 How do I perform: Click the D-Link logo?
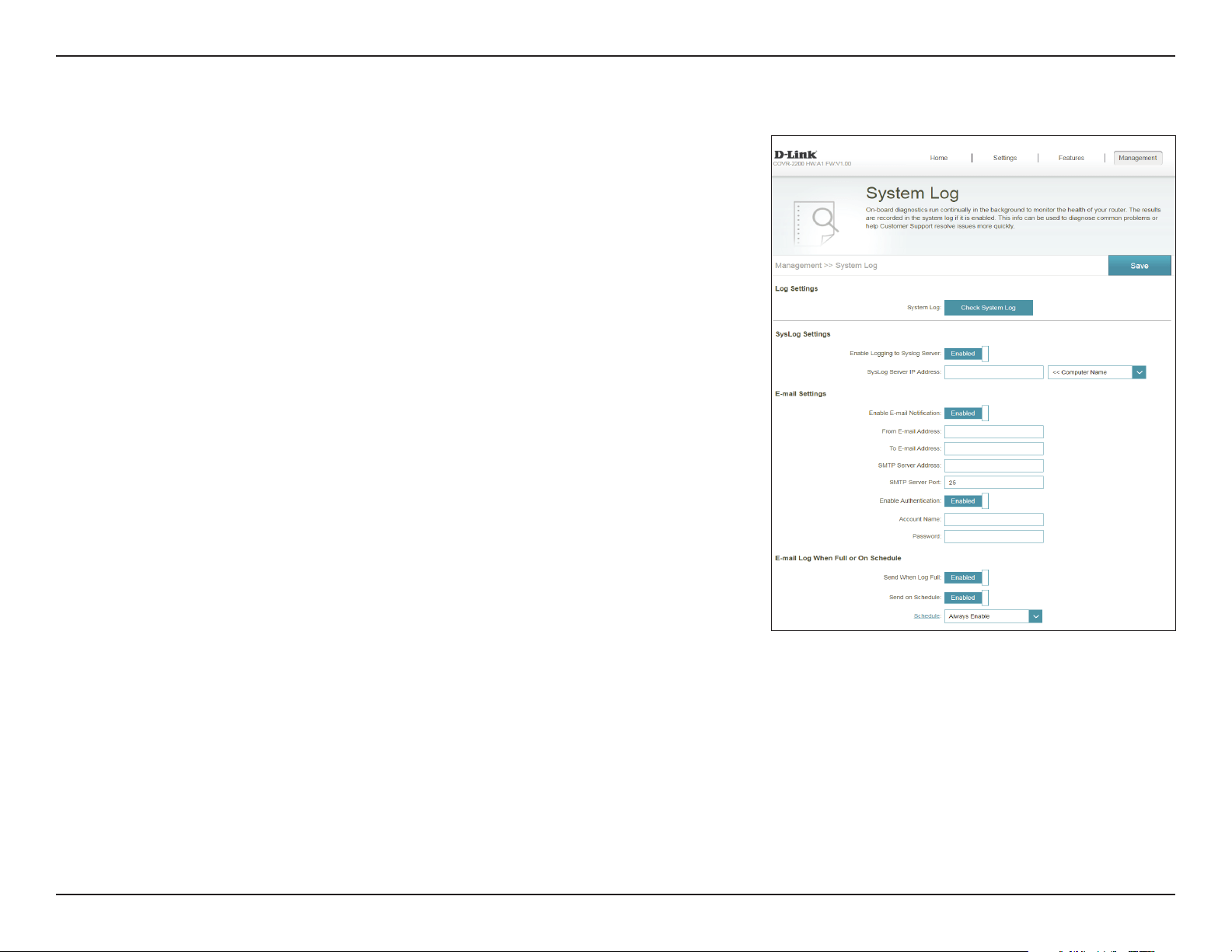click(795, 155)
